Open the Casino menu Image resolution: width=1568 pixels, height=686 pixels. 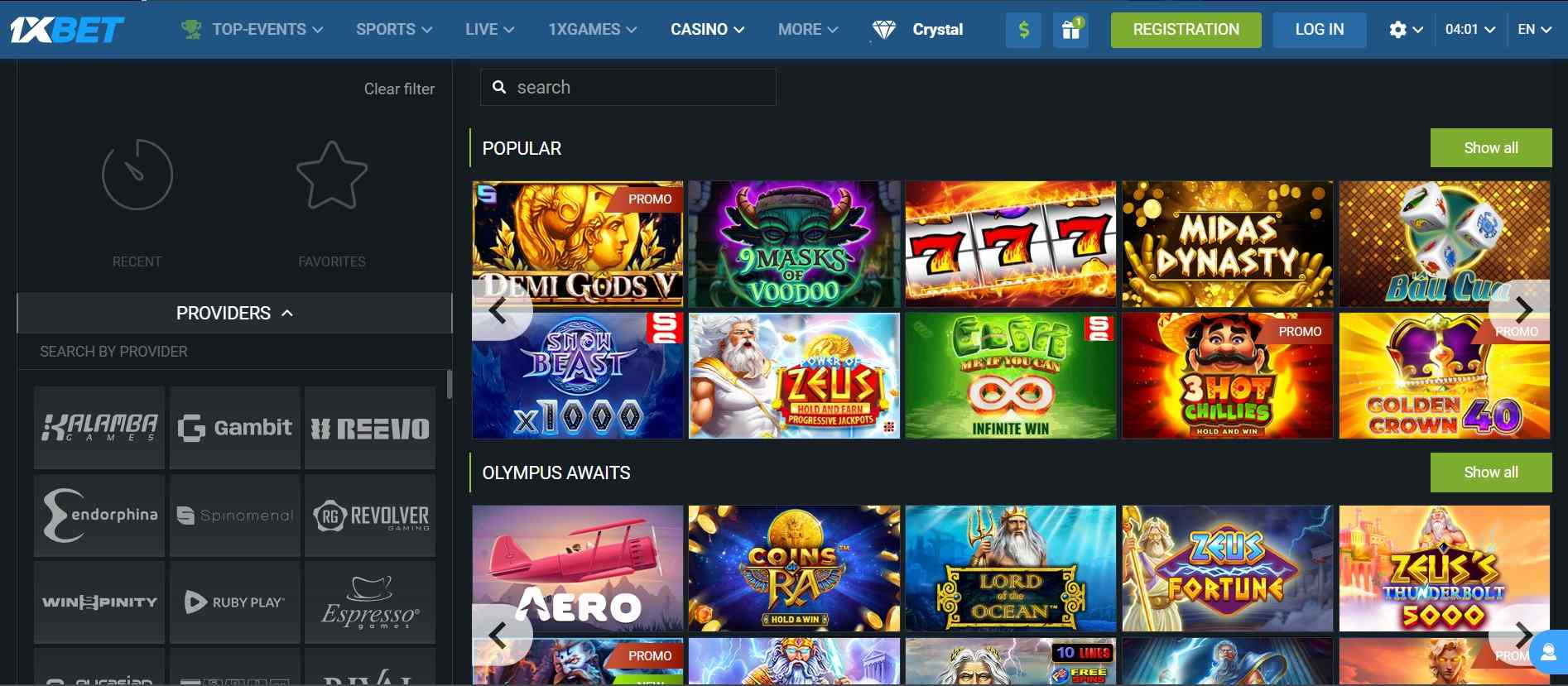click(707, 30)
